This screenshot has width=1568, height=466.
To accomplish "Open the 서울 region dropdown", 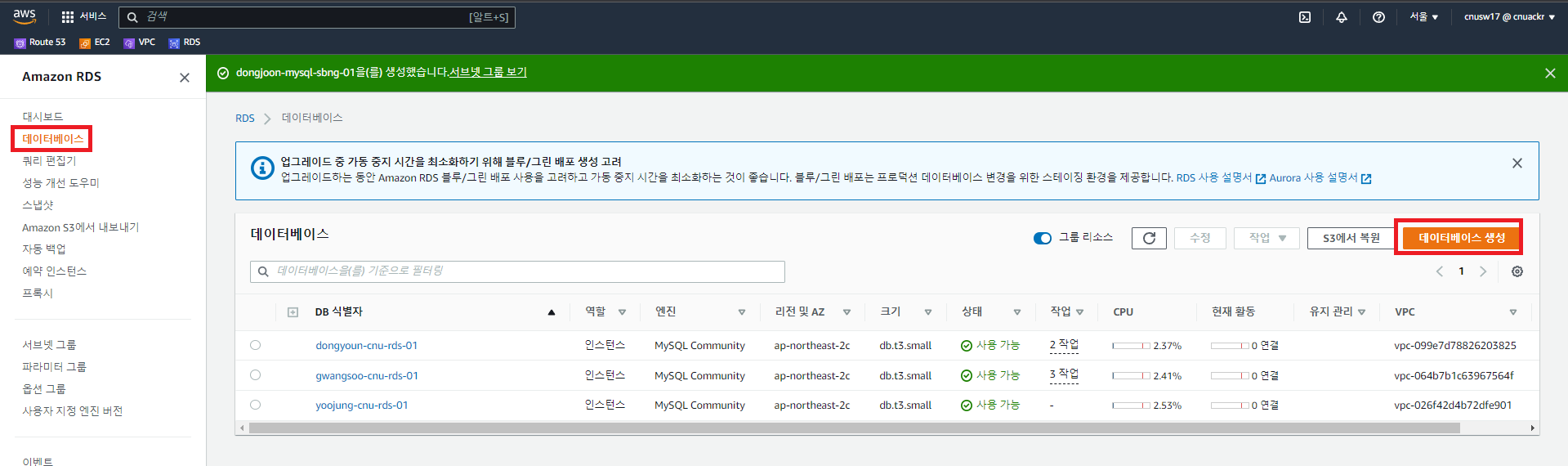I will (x=1423, y=16).
